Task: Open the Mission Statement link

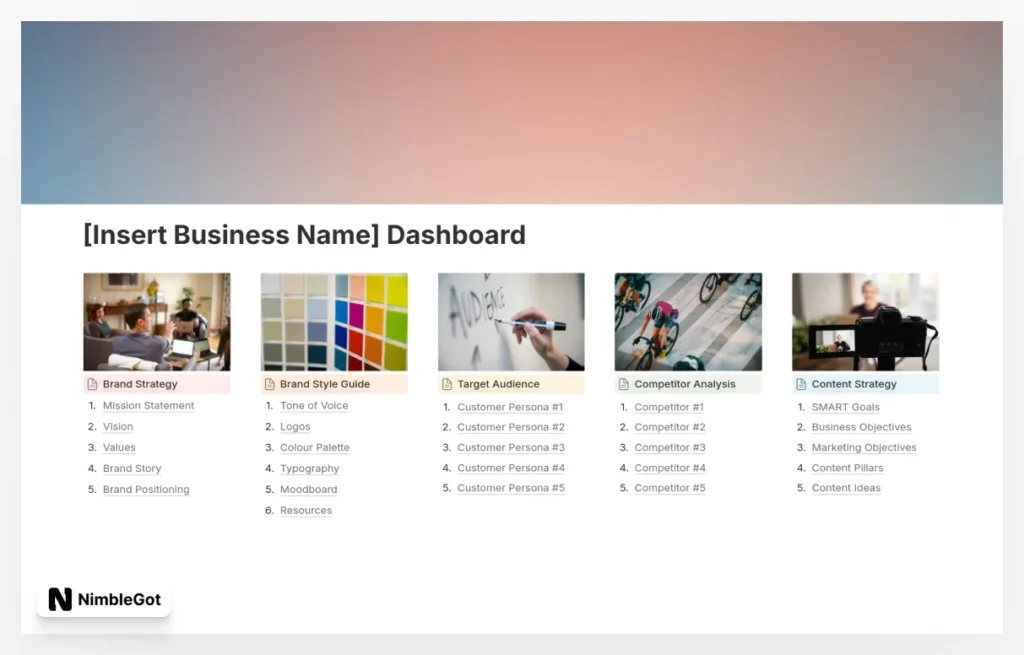Action: coord(148,406)
